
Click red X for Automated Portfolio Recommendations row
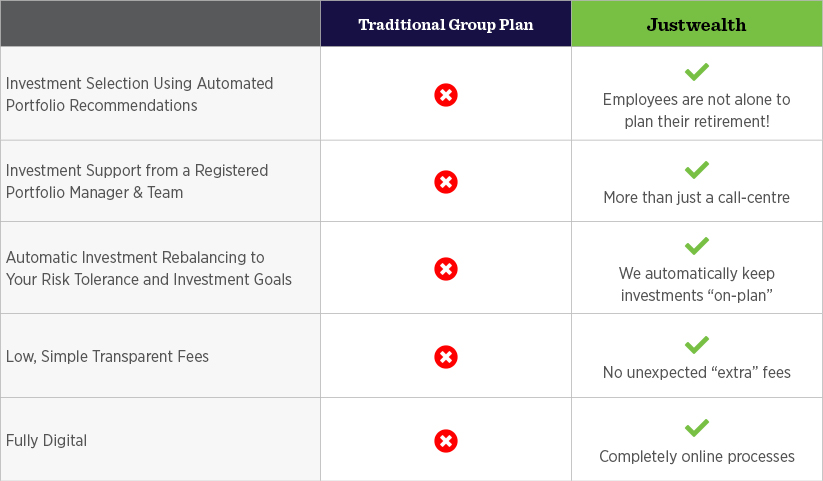coord(446,95)
